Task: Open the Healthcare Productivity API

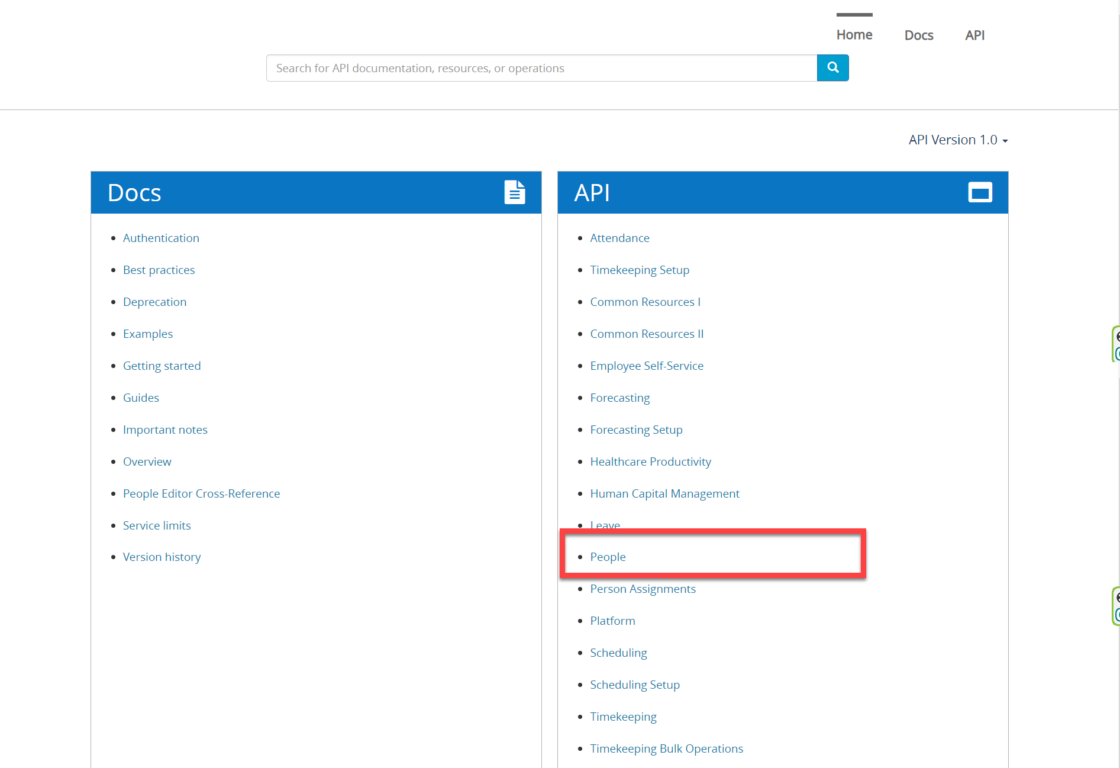Action: [651, 461]
